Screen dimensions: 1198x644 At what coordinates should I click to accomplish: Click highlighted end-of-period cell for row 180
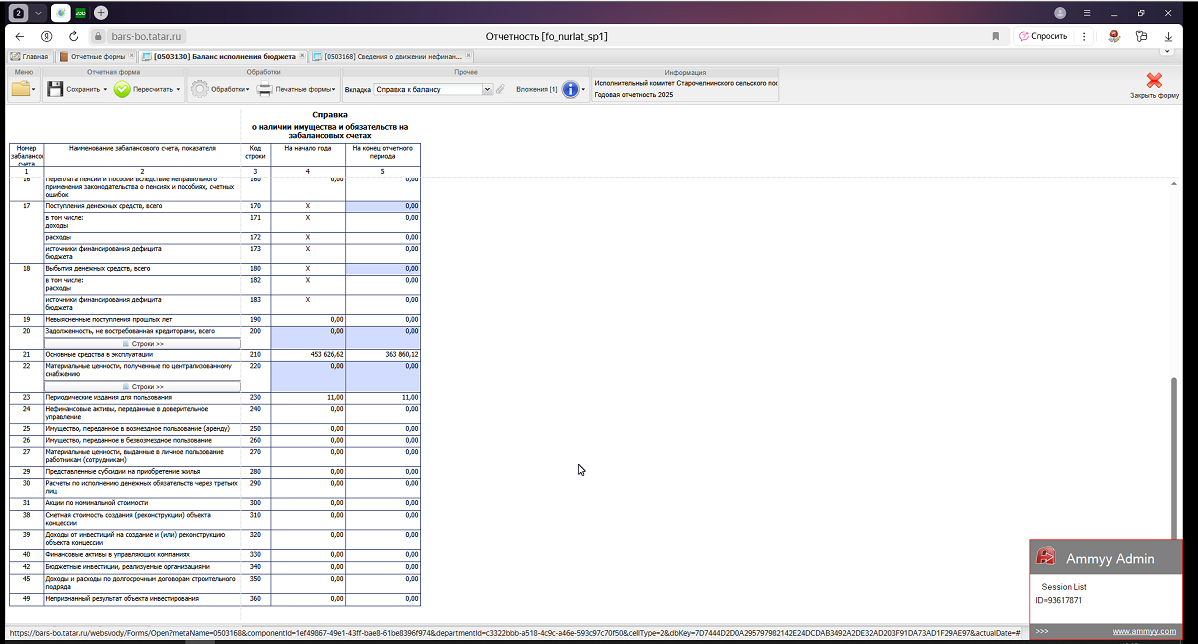(x=383, y=269)
